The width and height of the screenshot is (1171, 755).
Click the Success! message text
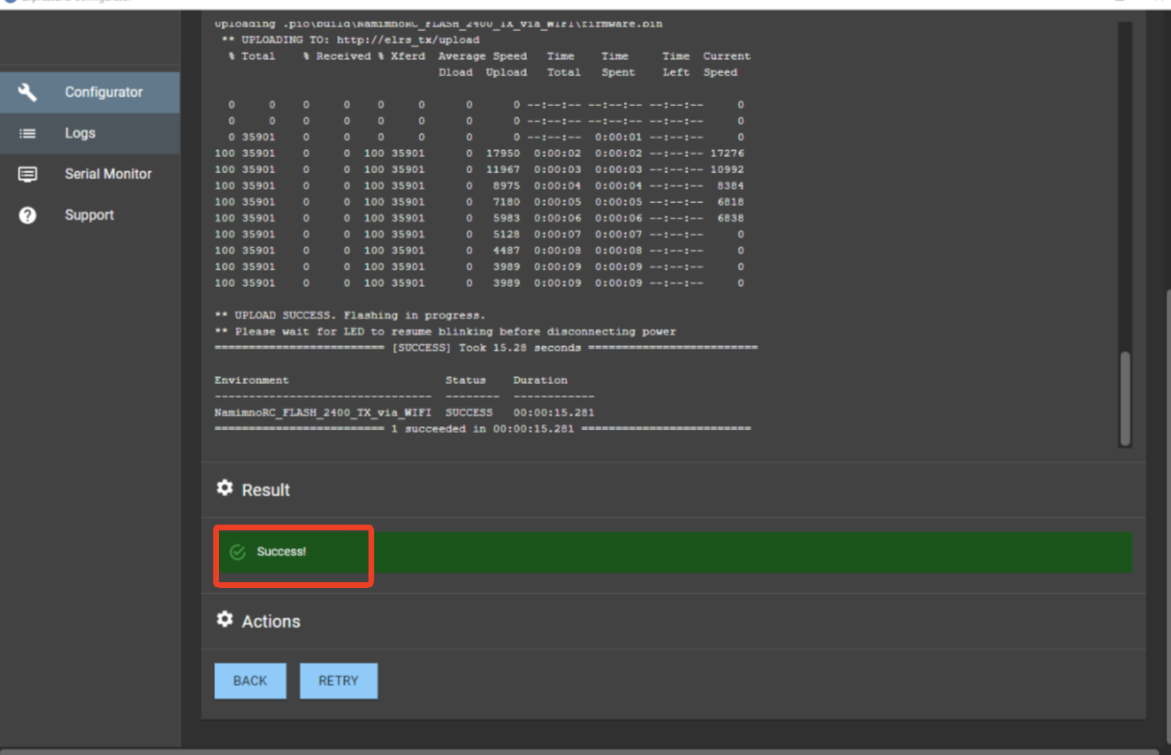click(282, 552)
